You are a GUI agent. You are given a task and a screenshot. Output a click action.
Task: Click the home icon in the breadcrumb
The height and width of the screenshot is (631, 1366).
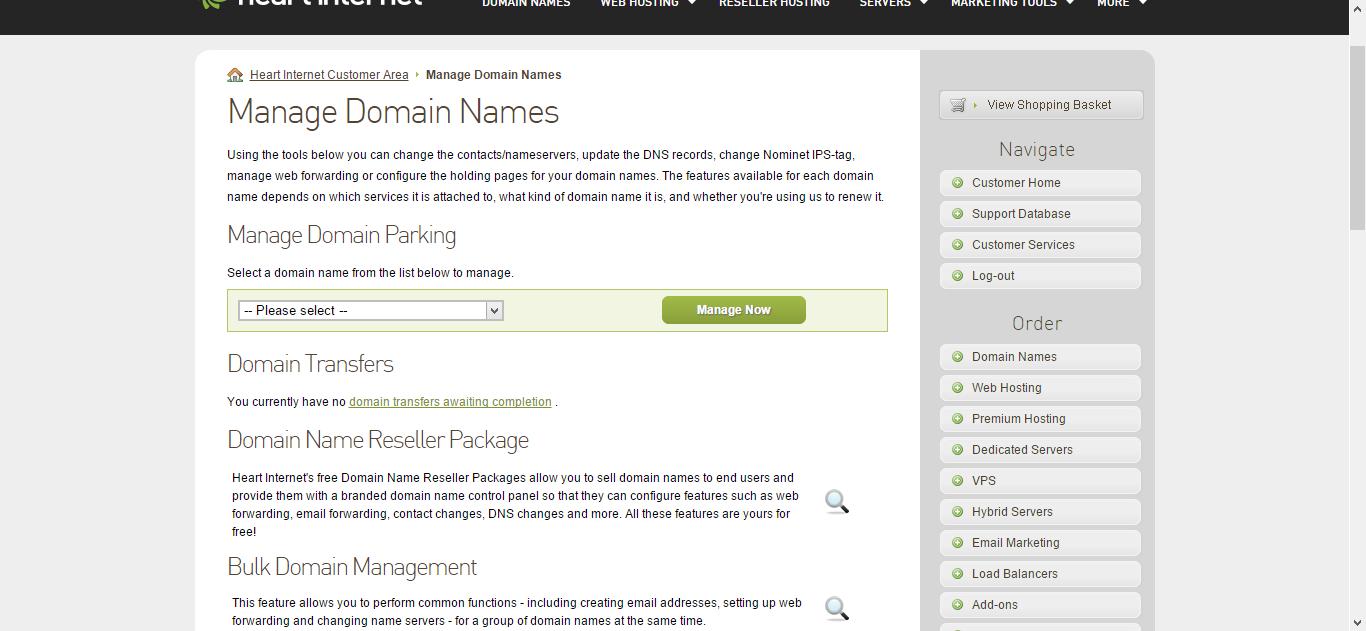tap(235, 74)
